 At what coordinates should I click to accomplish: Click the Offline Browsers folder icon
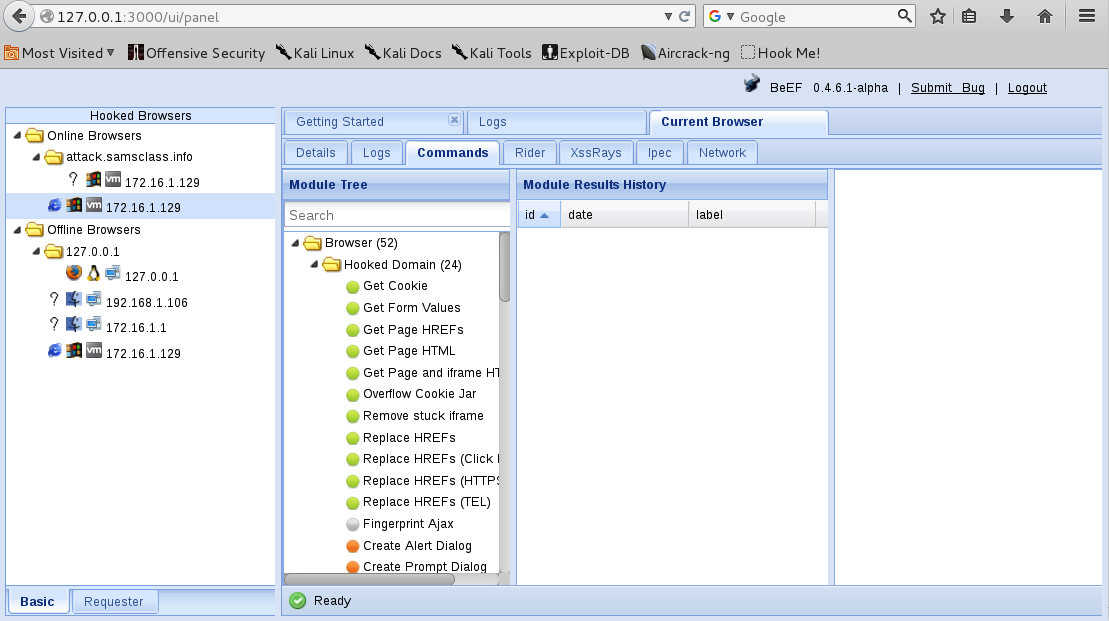tap(35, 229)
